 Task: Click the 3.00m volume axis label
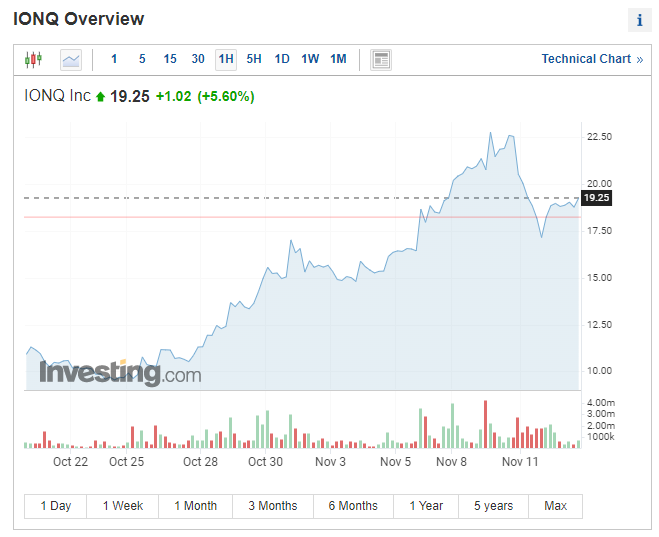coord(601,414)
